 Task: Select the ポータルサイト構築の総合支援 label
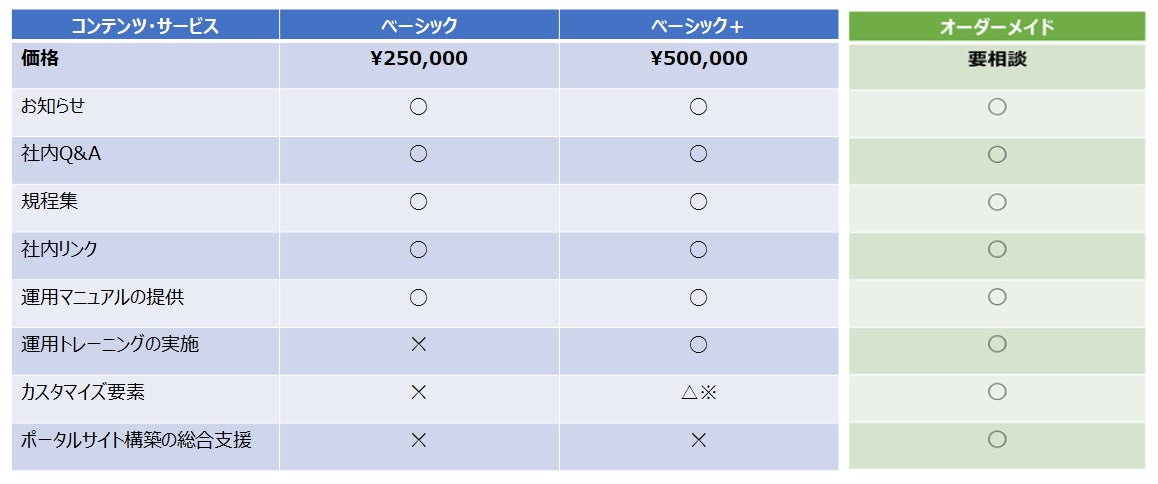pyautogui.click(x=137, y=440)
